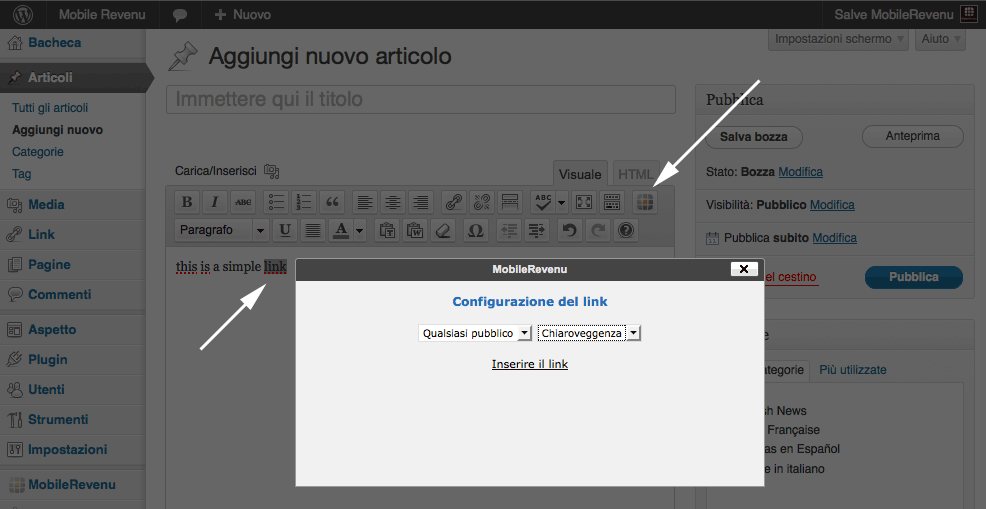Image resolution: width=986 pixels, height=509 pixels.
Task: Align text right
Action: click(421, 202)
